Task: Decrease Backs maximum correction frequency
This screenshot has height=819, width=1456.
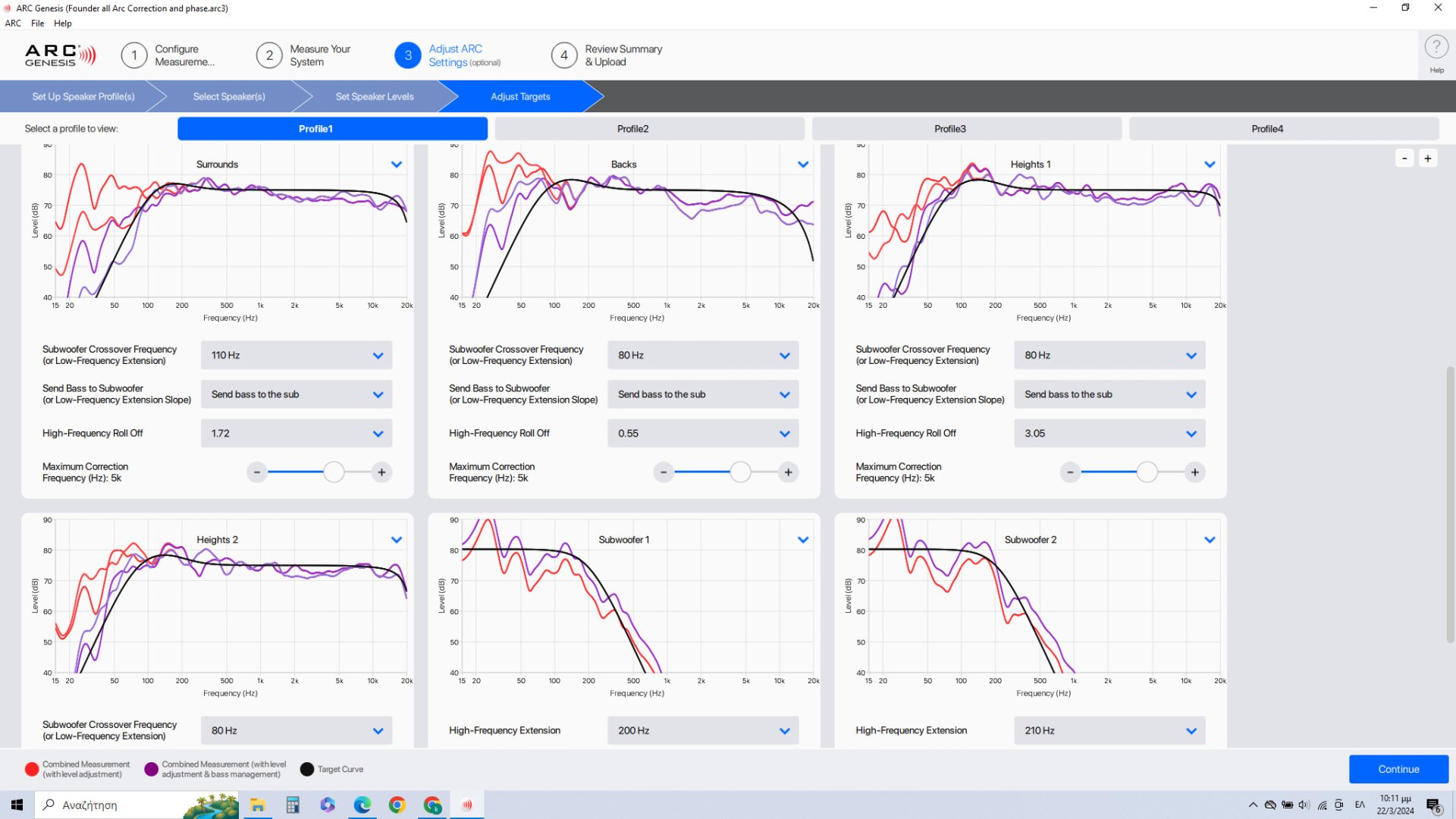Action: 664,472
